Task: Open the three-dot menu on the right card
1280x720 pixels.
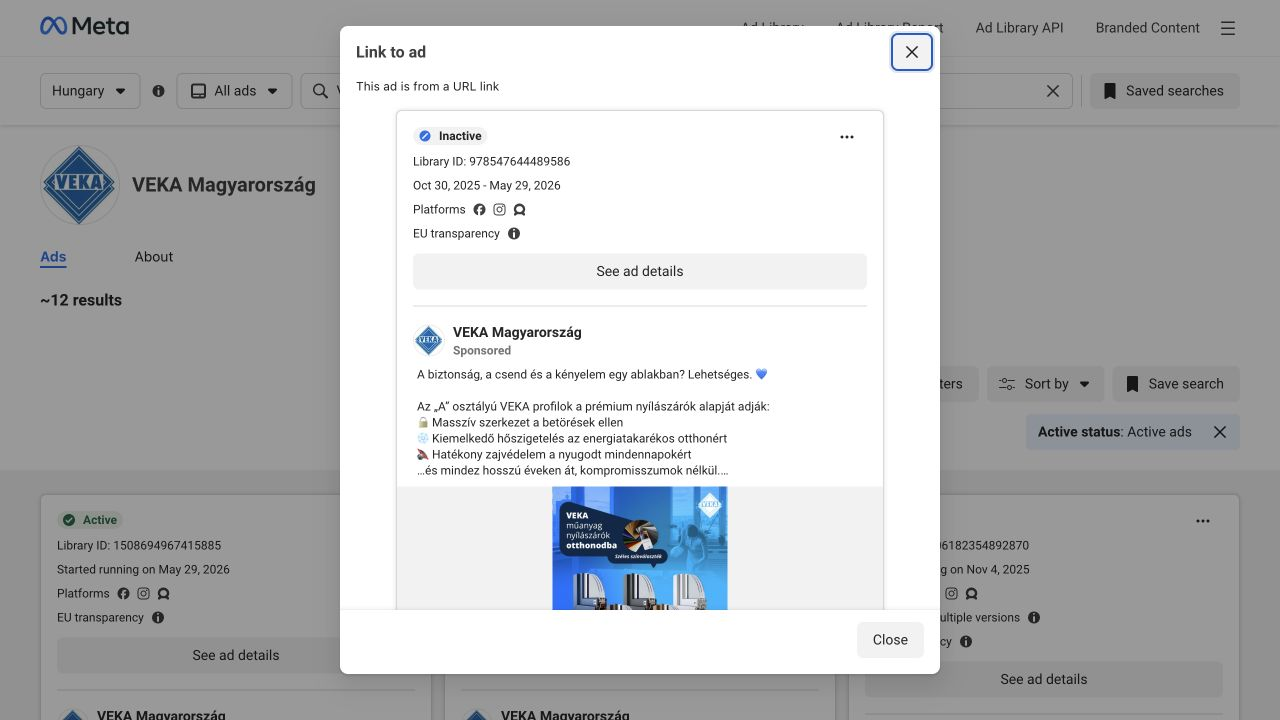Action: pos(1203,521)
